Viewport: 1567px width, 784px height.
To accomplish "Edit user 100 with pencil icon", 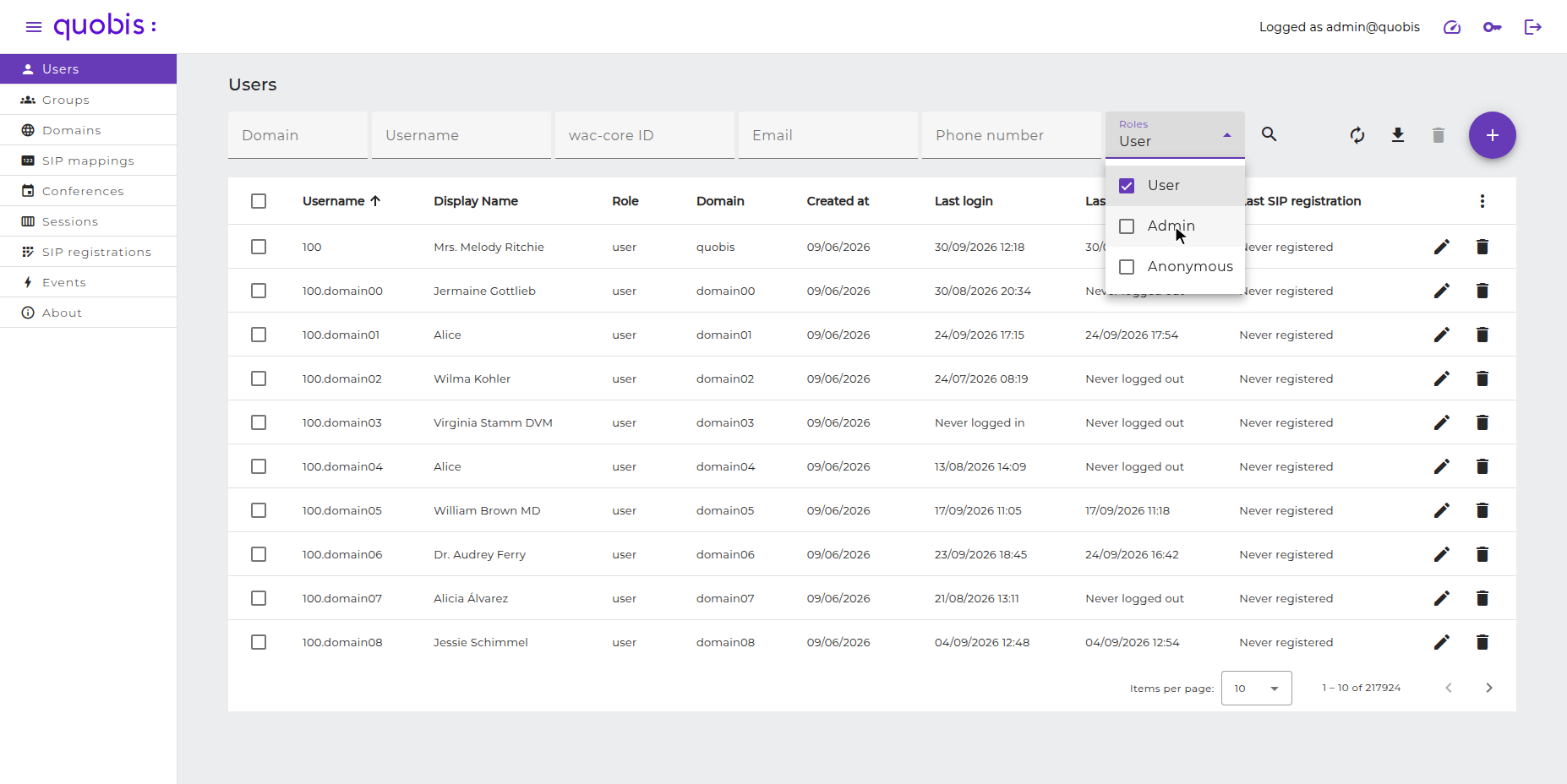I will point(1442,247).
